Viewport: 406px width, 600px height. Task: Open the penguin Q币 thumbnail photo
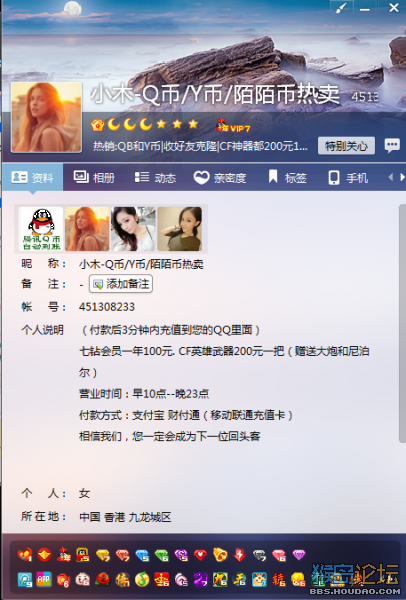click(x=41, y=229)
